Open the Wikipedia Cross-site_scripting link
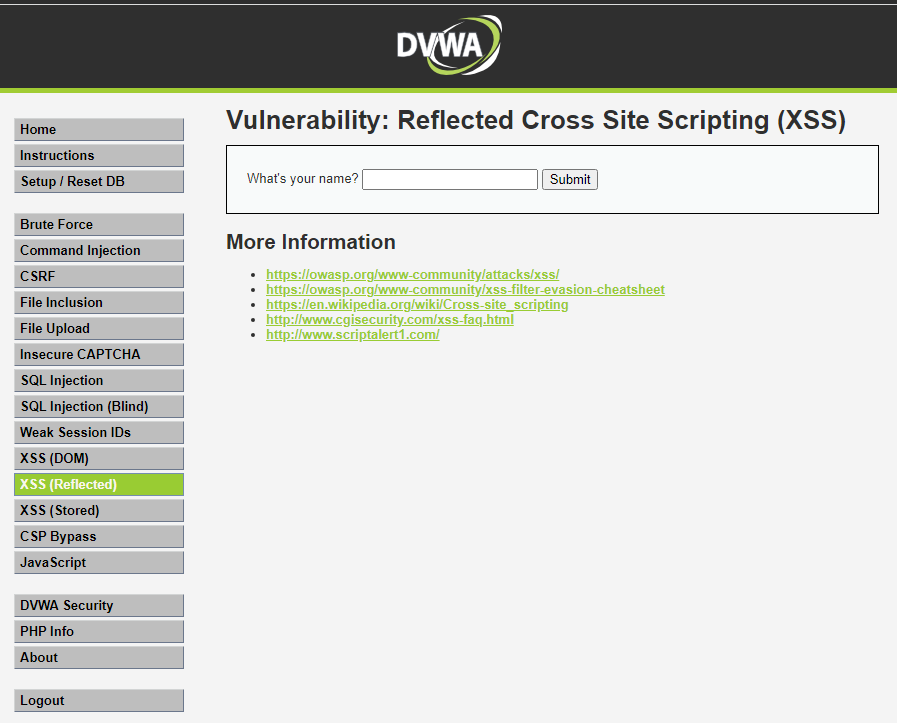Screen dimensions: 897x723 [x=417, y=304]
